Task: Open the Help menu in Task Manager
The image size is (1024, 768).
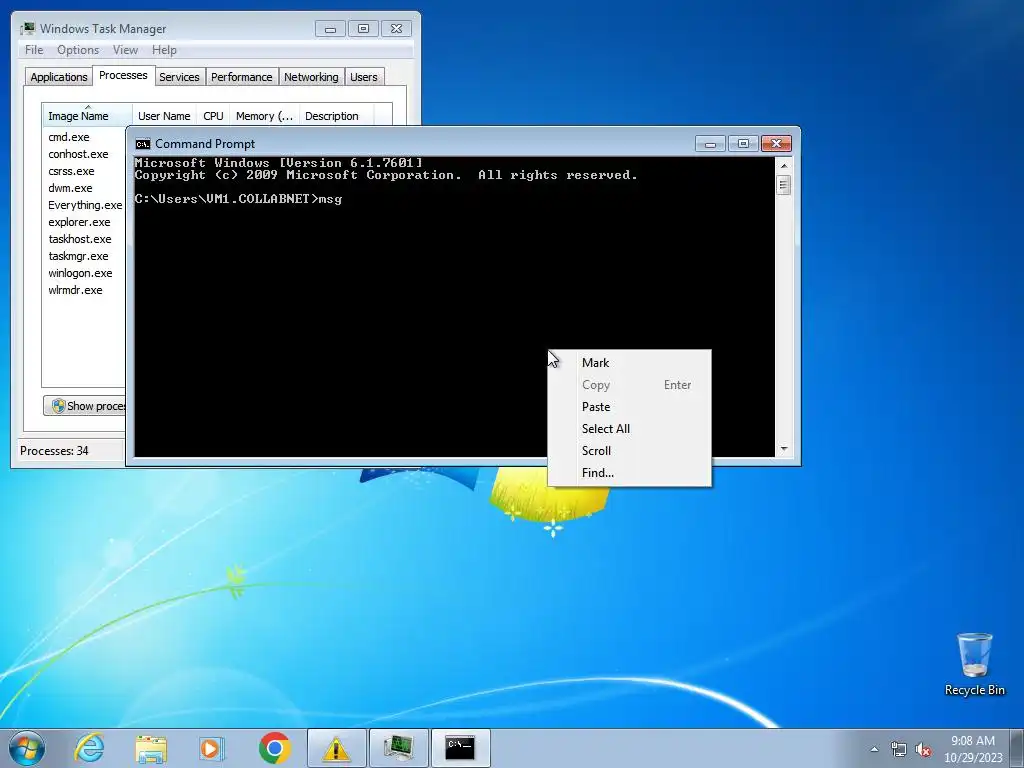Action: pyautogui.click(x=164, y=50)
